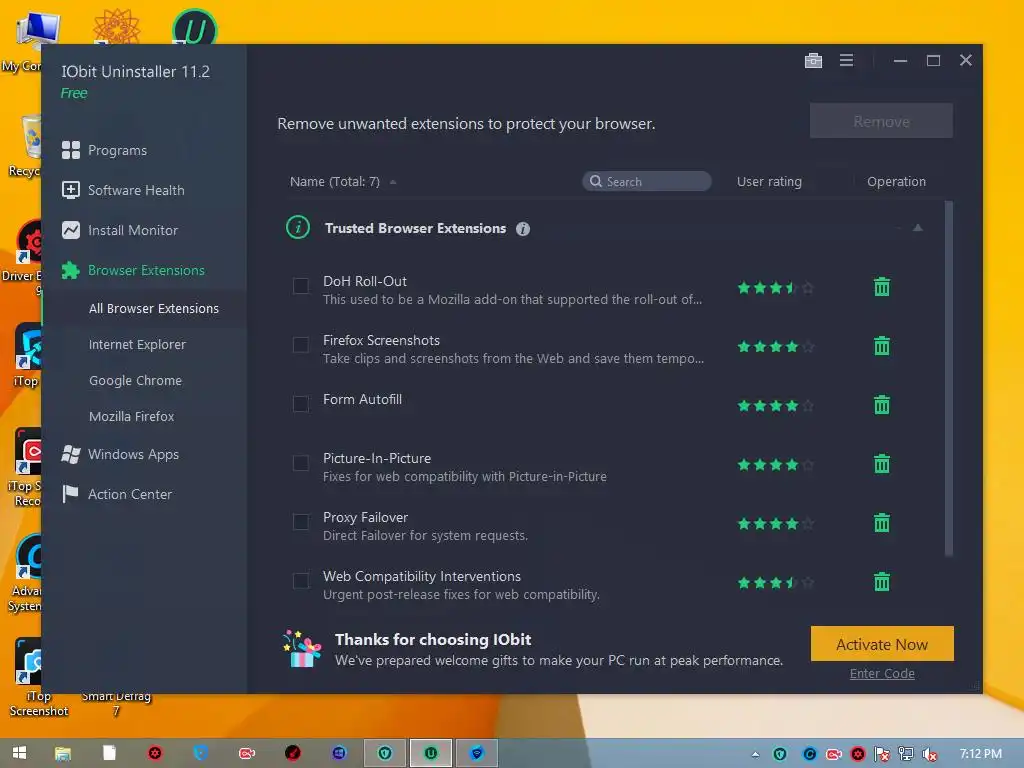Click the Free edition label
Screen dimensions: 1024x768
(74, 93)
